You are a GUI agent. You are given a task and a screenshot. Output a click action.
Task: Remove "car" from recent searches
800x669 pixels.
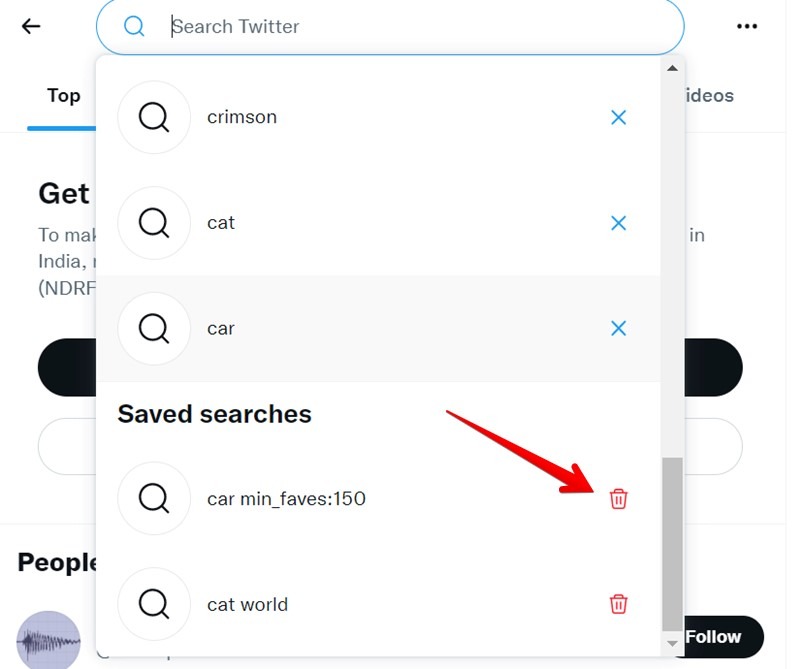(618, 328)
